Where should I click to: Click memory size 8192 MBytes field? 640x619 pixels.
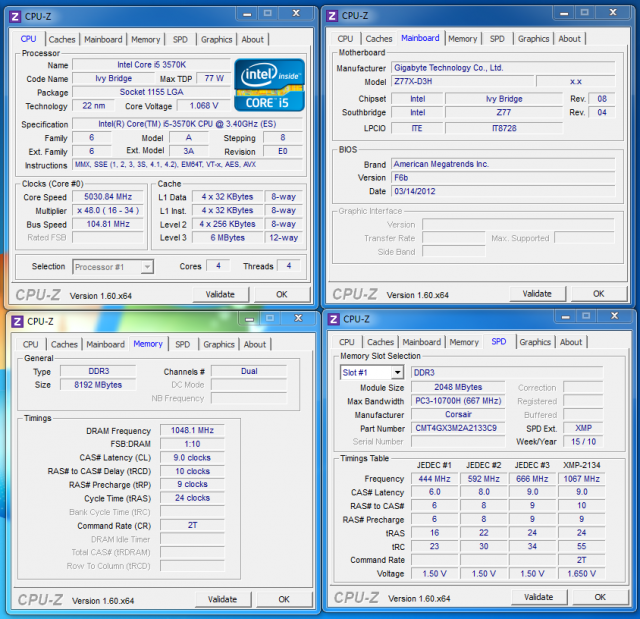(x=98, y=385)
